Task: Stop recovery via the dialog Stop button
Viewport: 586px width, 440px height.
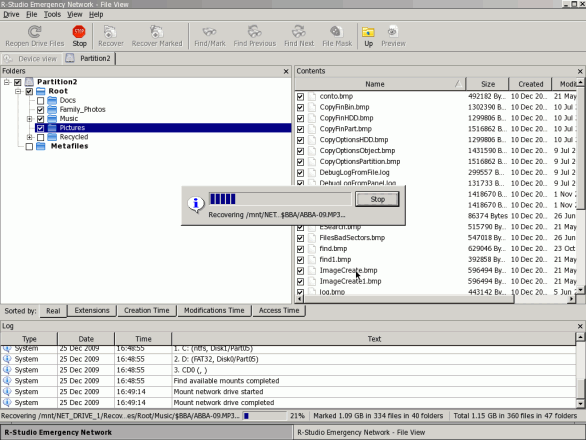Action: (377, 199)
